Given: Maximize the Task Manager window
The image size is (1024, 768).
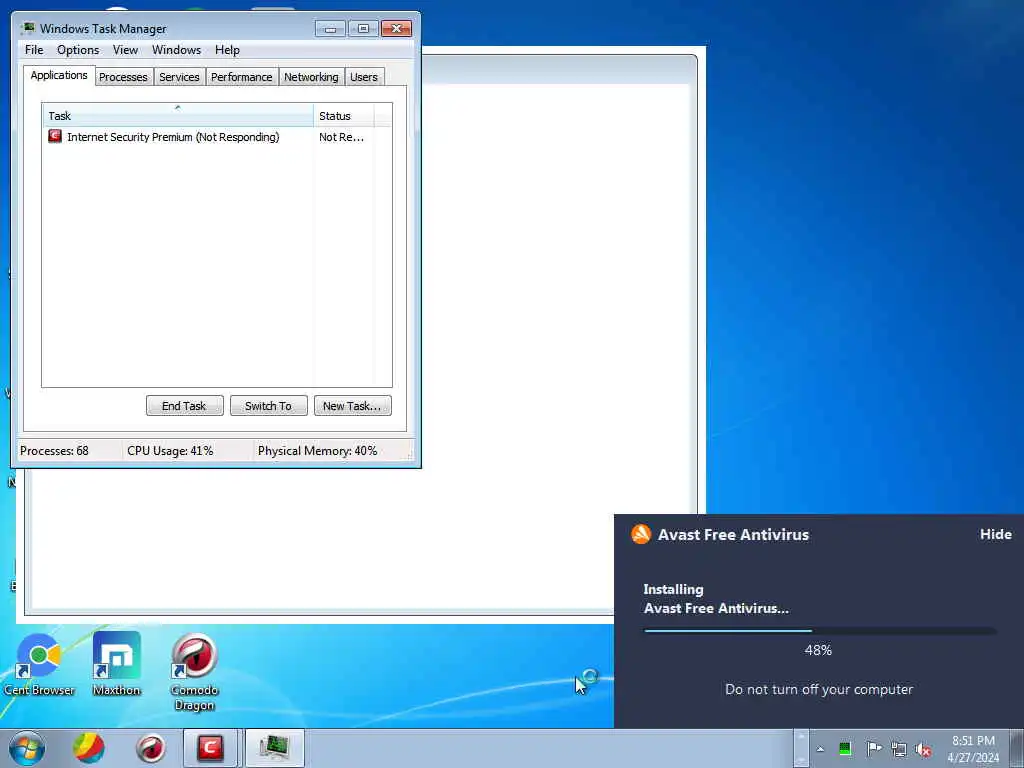Looking at the screenshot, I should (x=363, y=29).
